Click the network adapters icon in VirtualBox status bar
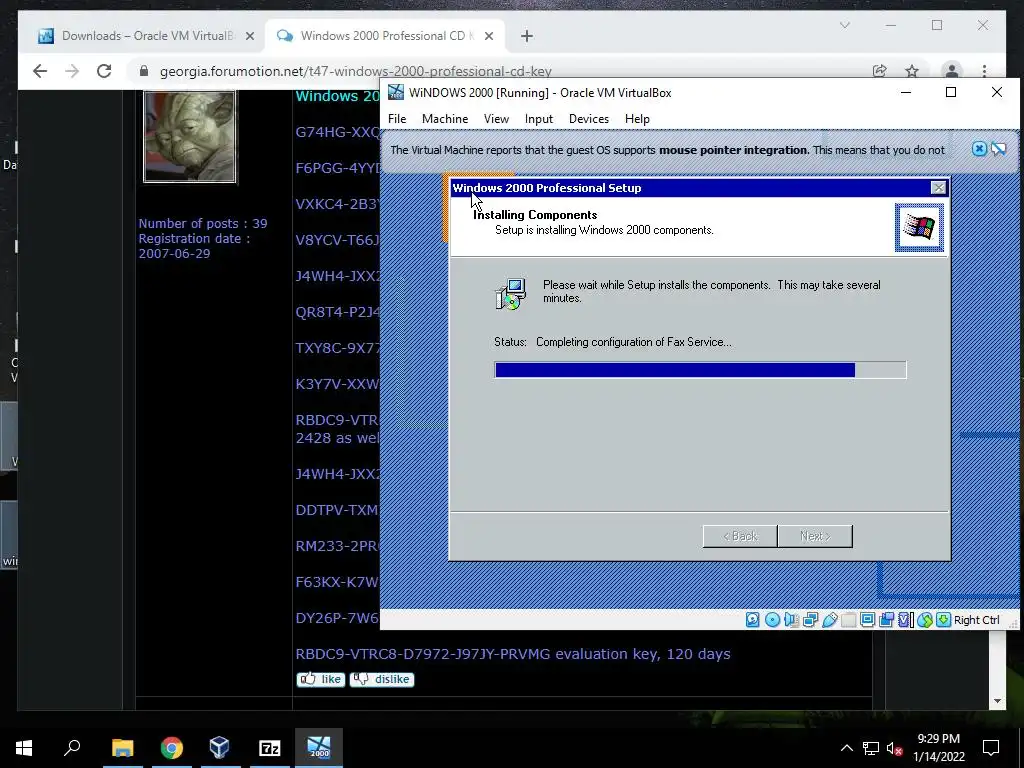The width and height of the screenshot is (1024, 768). pyautogui.click(x=810, y=620)
